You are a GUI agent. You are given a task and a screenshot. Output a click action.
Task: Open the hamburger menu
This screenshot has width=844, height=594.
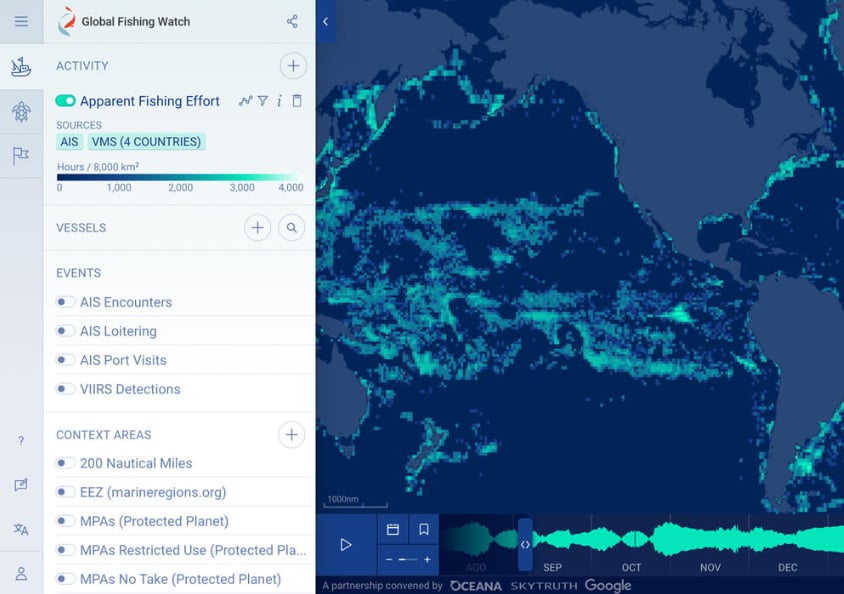(21, 21)
